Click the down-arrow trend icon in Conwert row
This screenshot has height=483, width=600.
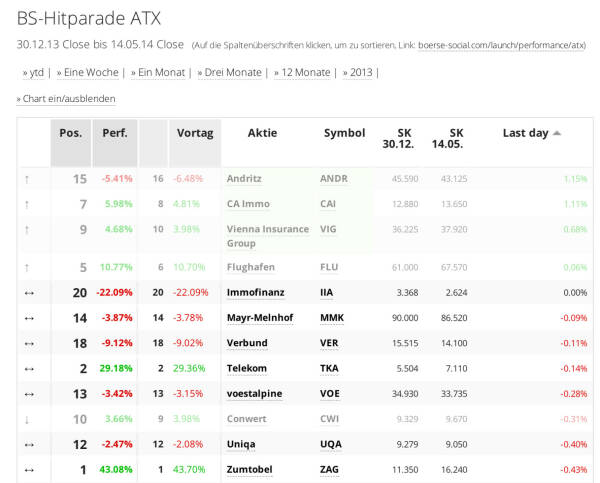[x=27, y=419]
